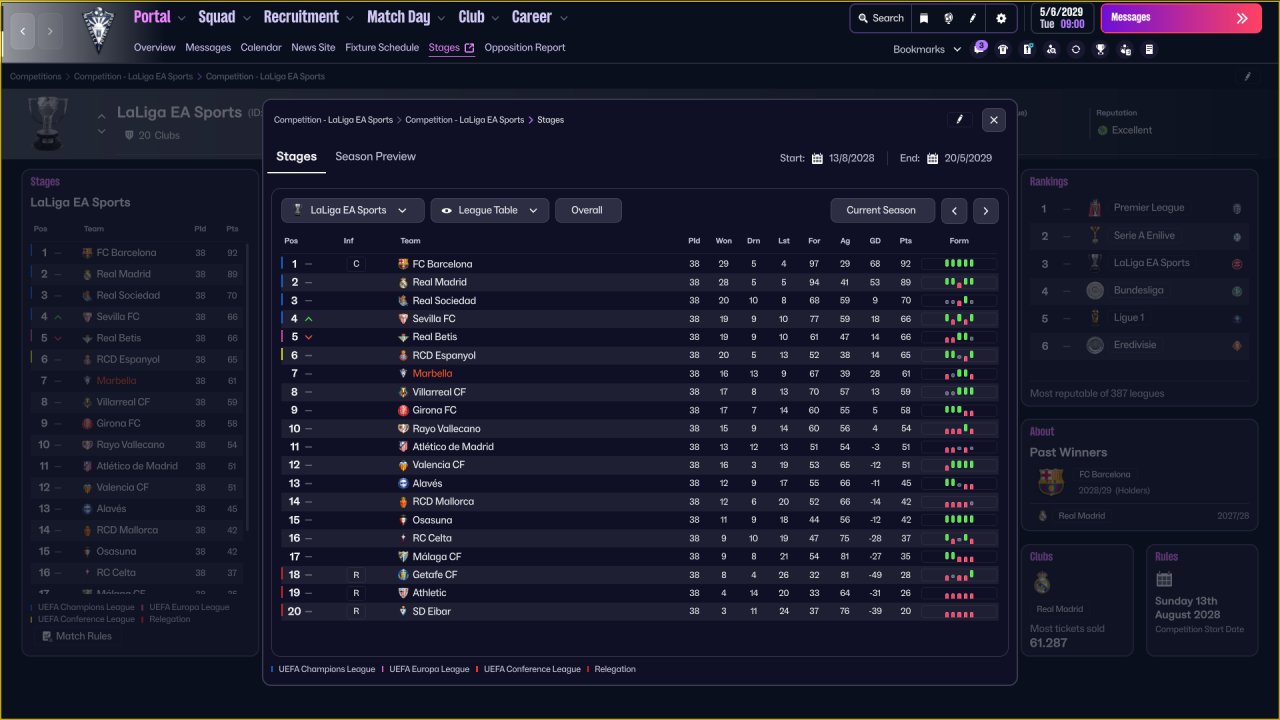
Task: Click Serie A Enilive in Rankings
Action: (1144, 236)
